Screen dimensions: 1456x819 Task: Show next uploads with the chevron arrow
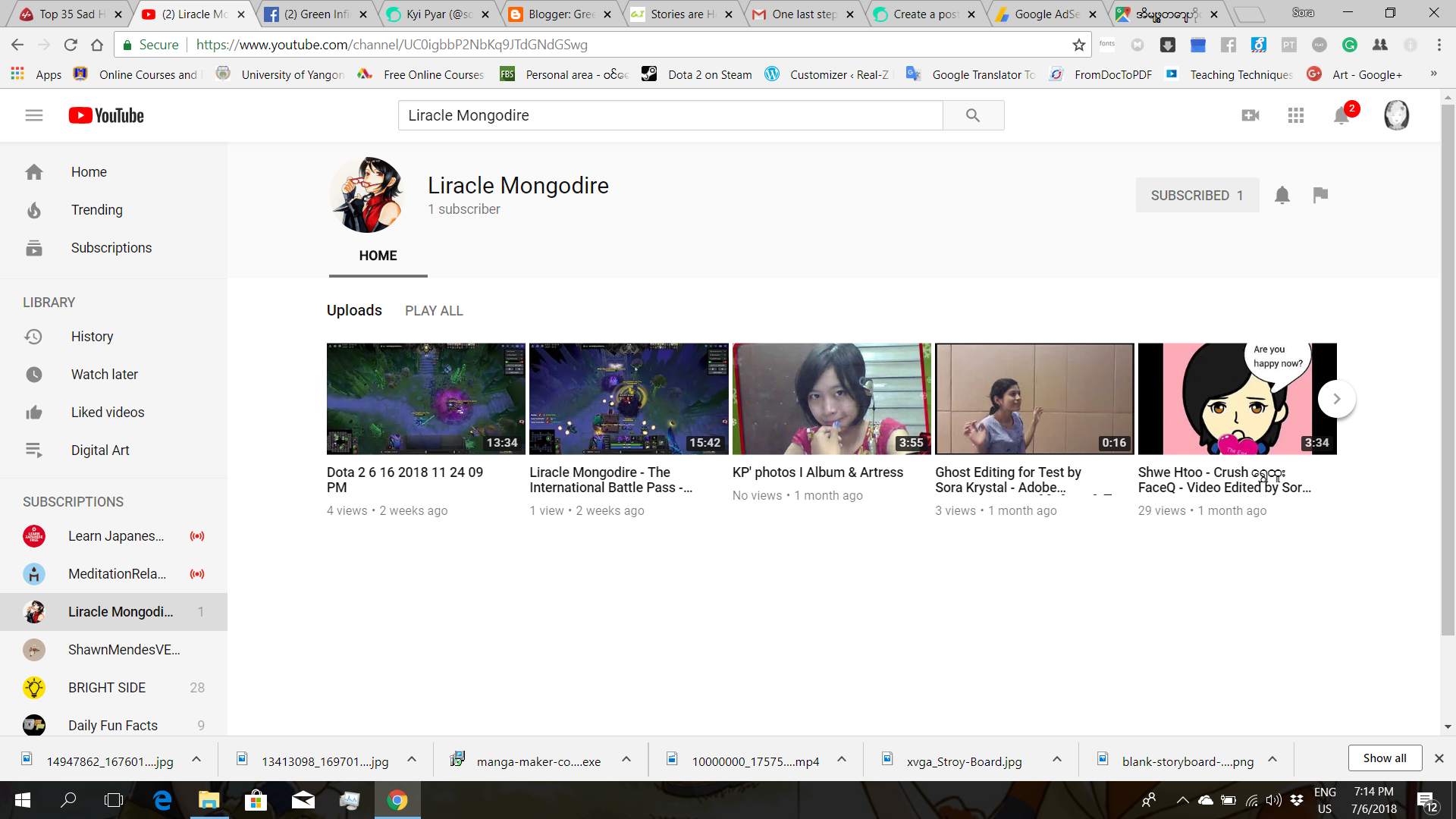coord(1336,399)
